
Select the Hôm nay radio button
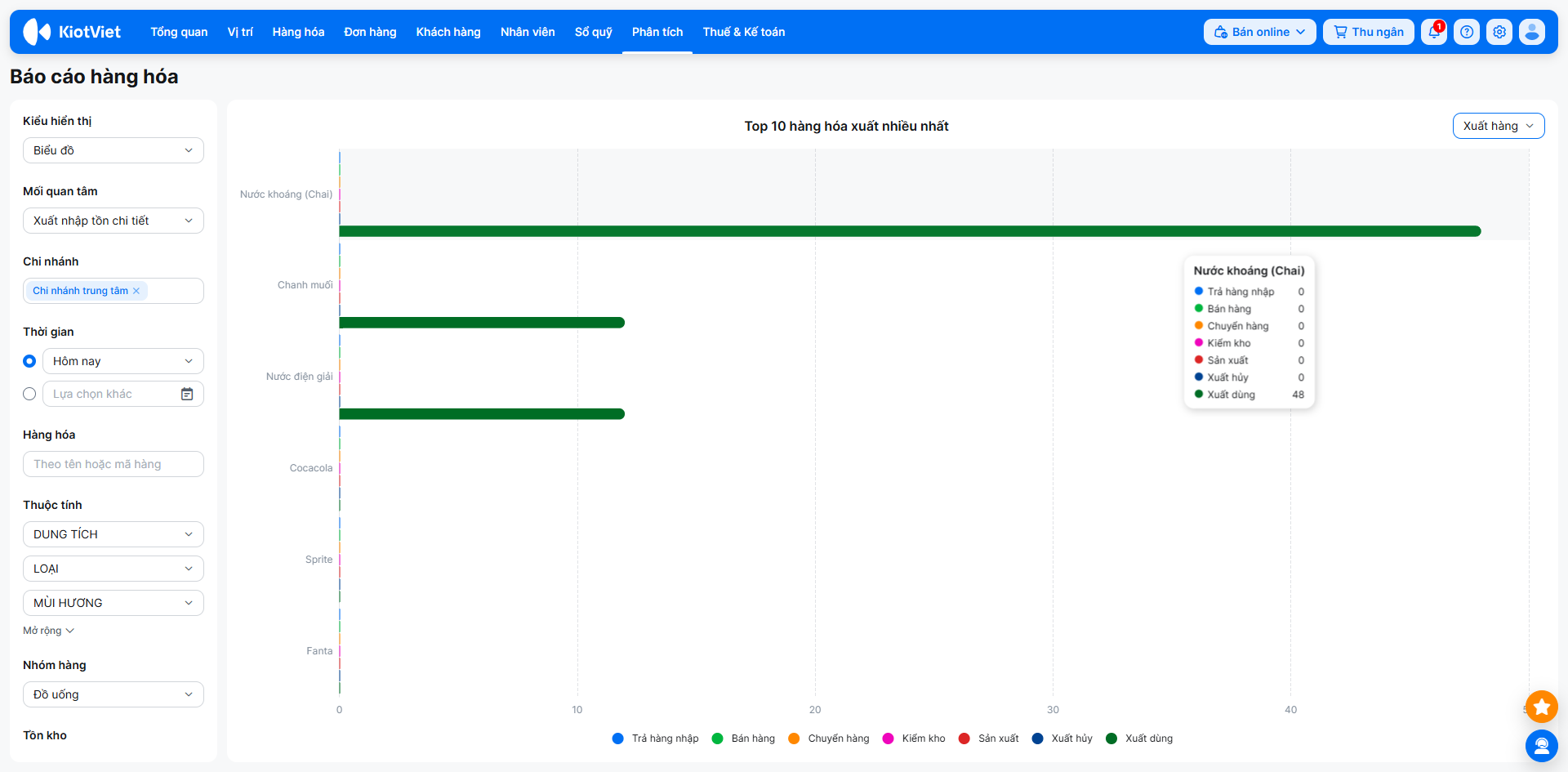point(29,361)
